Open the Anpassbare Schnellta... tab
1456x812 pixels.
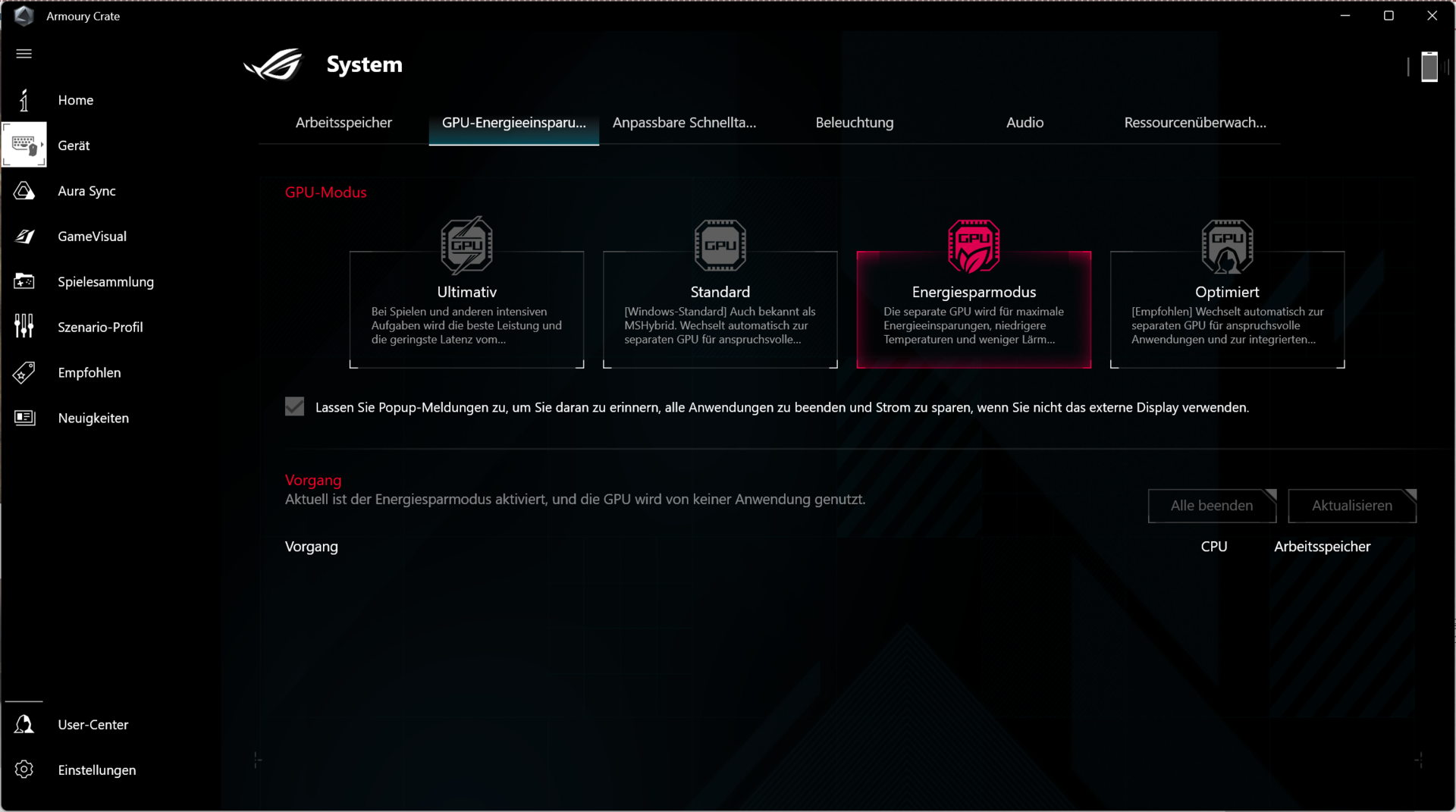(x=684, y=123)
